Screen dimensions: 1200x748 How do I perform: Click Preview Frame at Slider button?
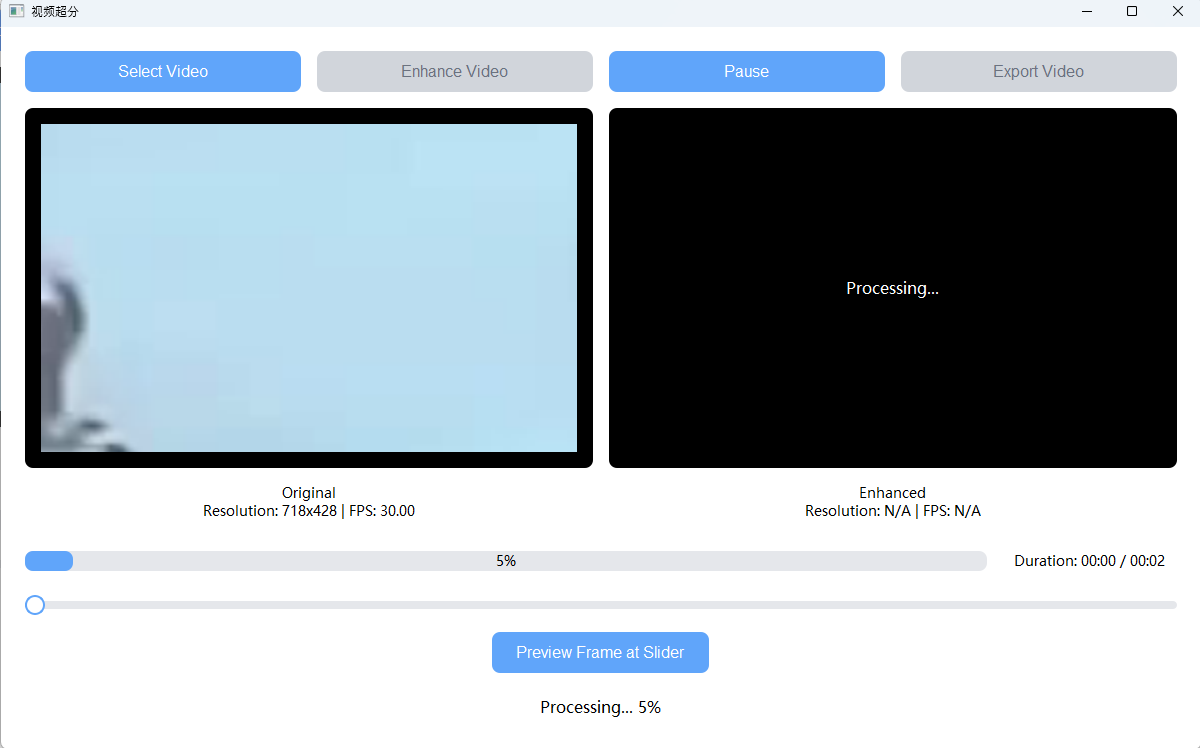click(600, 652)
